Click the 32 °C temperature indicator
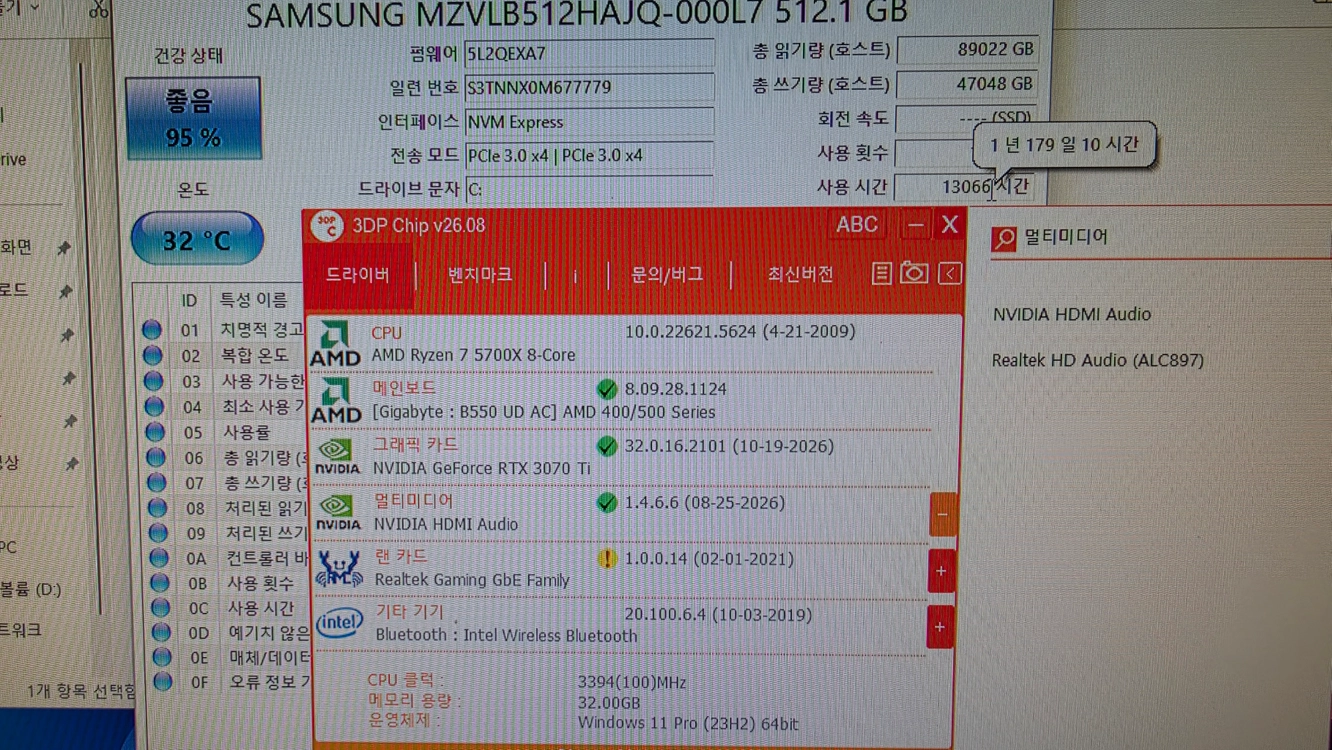This screenshot has height=750, width=1332. tap(197, 240)
